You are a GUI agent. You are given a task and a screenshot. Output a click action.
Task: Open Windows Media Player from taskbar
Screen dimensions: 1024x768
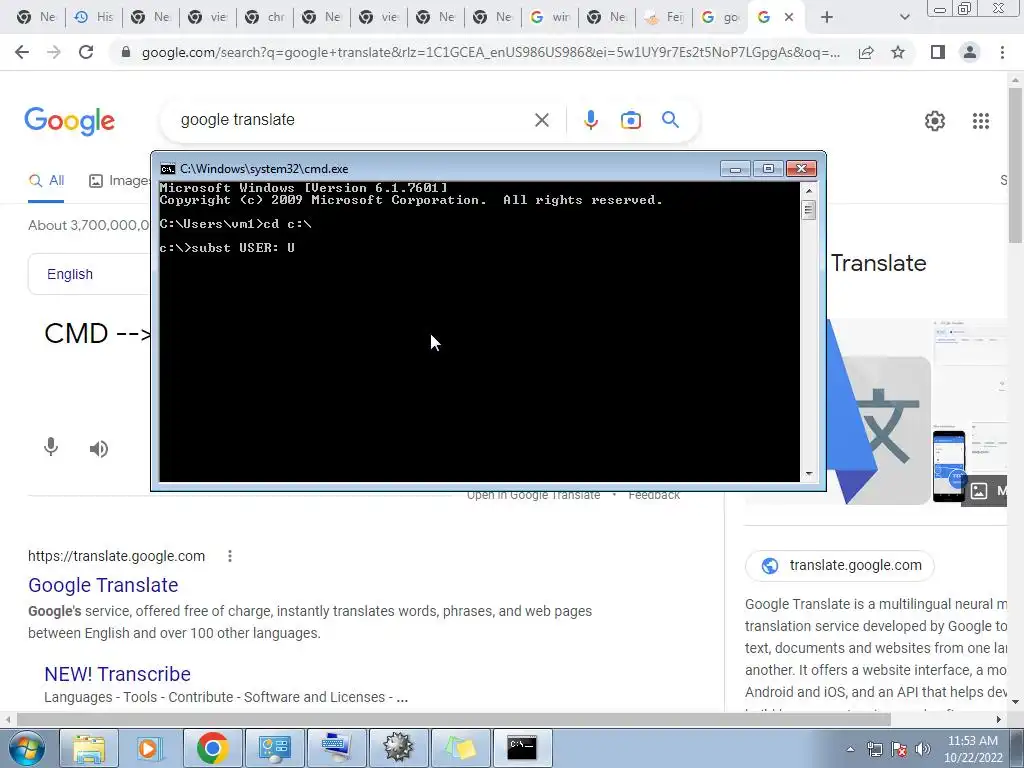coord(150,748)
